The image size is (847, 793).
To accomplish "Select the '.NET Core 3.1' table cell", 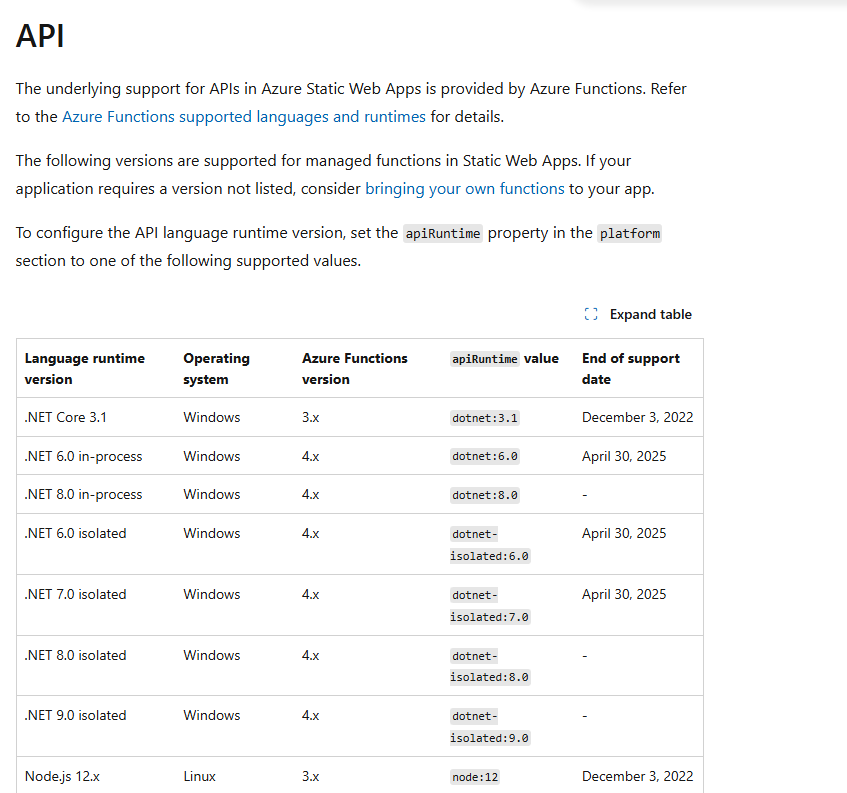I will (66, 418).
